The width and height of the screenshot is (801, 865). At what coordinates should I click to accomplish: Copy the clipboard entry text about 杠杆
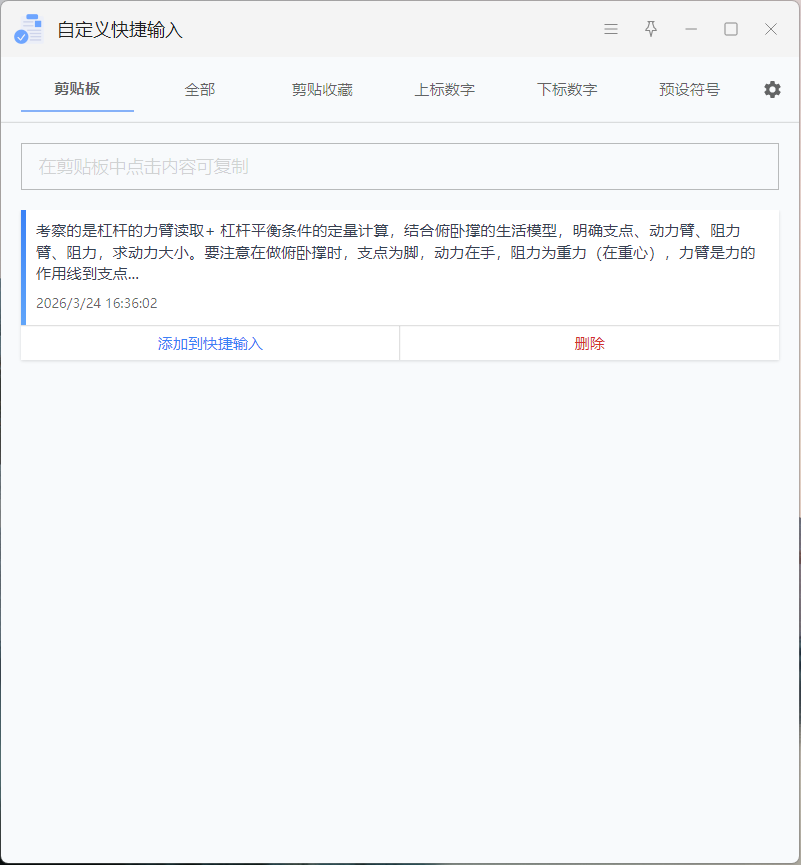(396, 252)
